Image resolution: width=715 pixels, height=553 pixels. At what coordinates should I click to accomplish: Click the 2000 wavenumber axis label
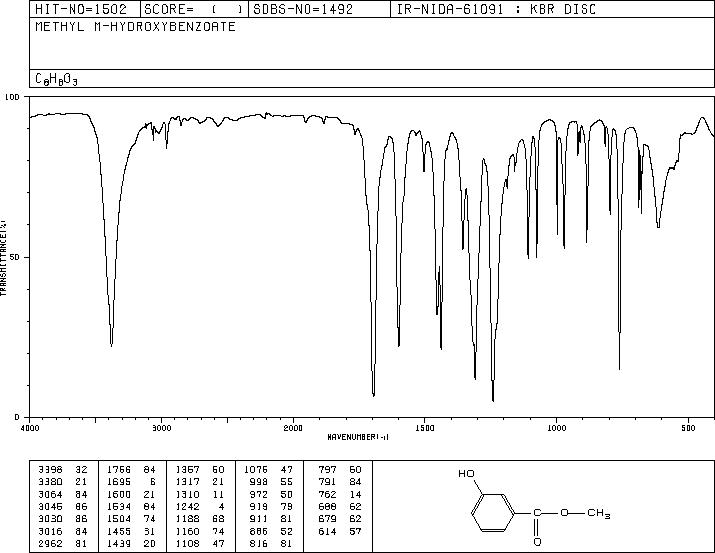click(x=293, y=428)
